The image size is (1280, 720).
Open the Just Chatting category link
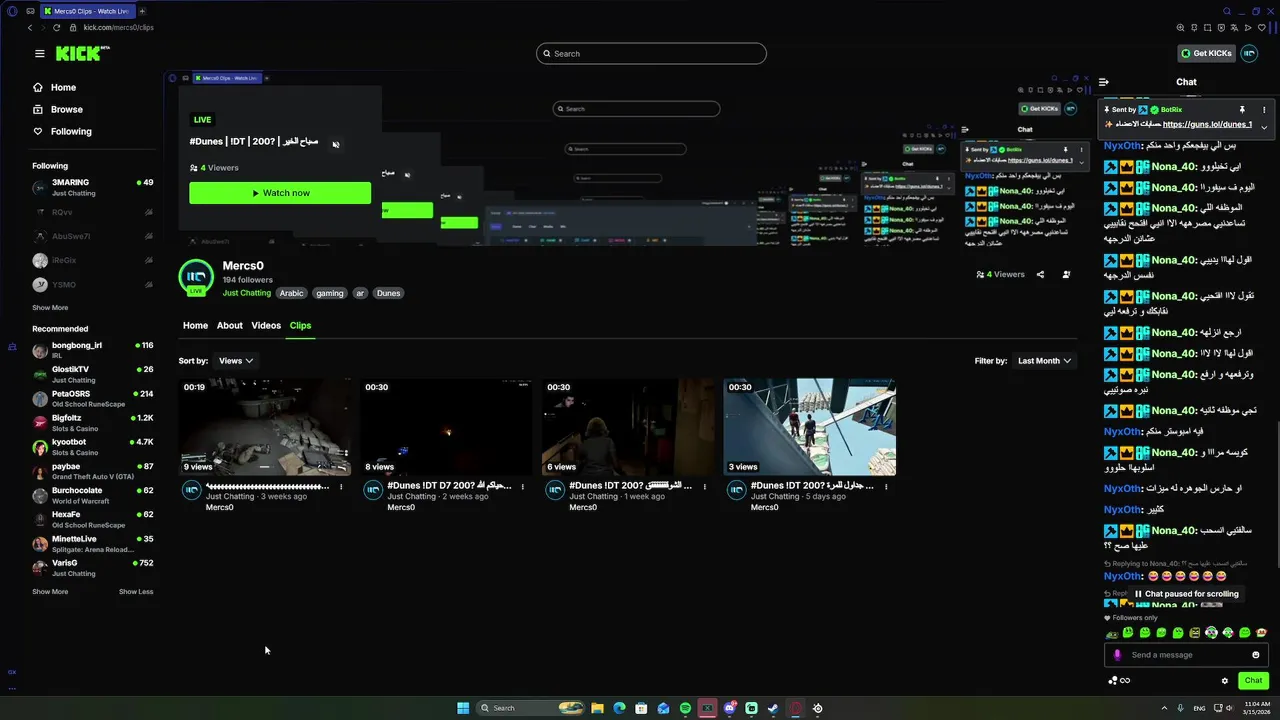[x=247, y=293]
